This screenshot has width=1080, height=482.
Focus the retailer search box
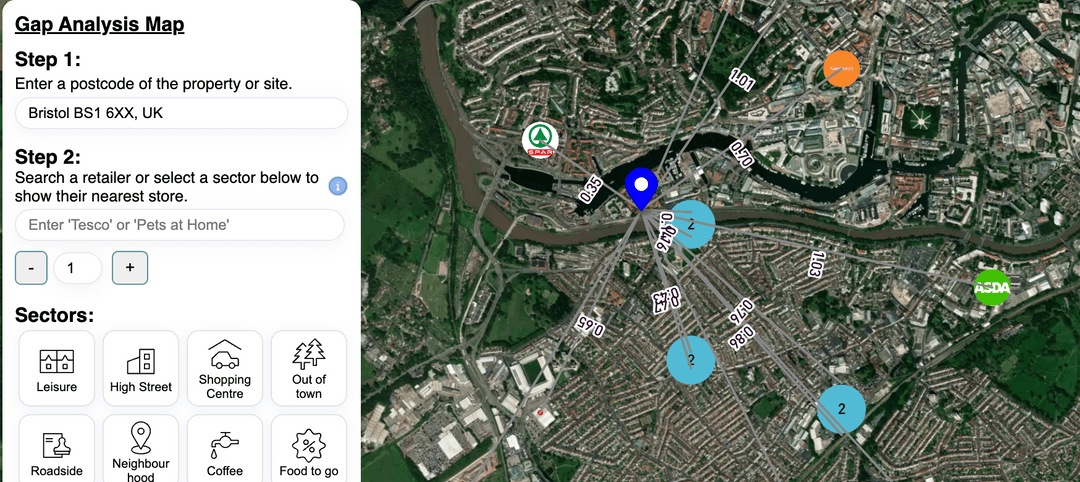[x=179, y=225]
